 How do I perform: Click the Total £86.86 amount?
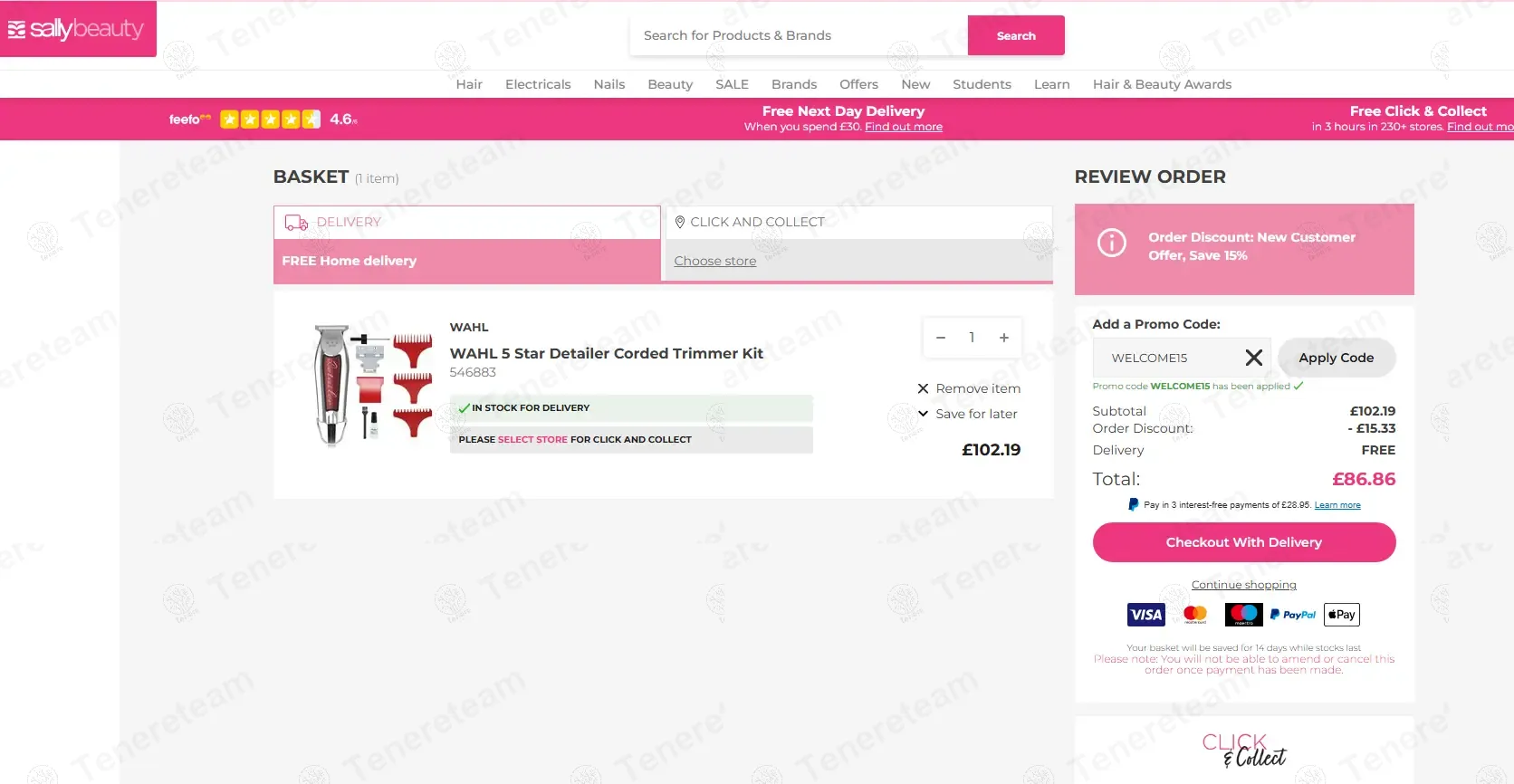tap(1364, 479)
